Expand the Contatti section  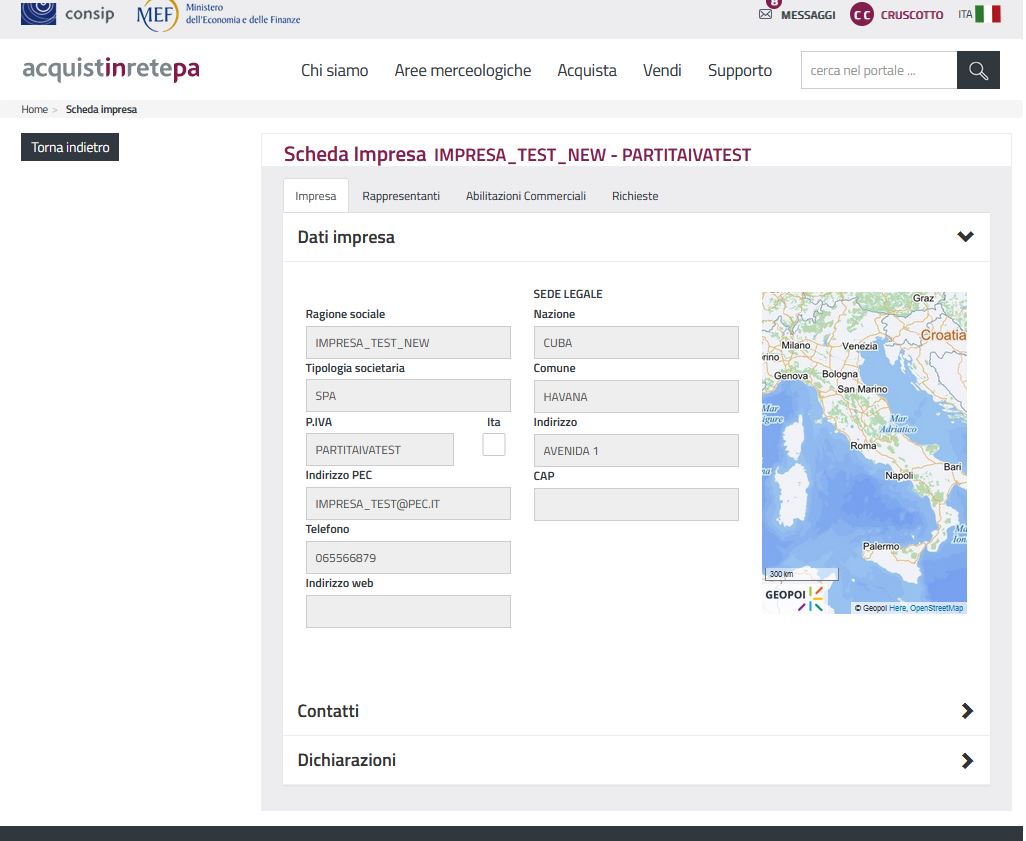pyautogui.click(x=966, y=711)
